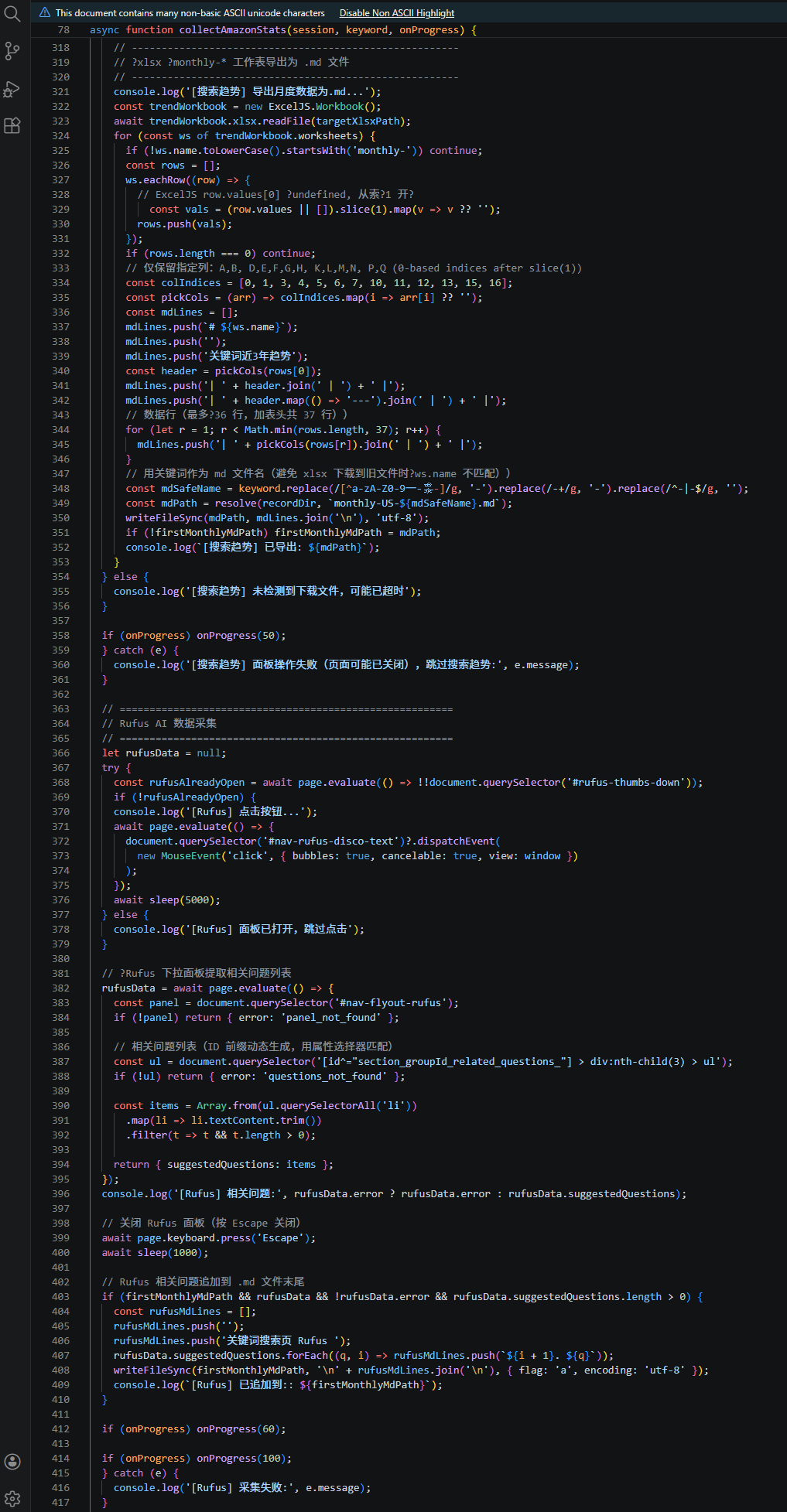Click 'await sleep(5000)' on line 376
The width and height of the screenshot is (787, 1512).
tap(164, 900)
